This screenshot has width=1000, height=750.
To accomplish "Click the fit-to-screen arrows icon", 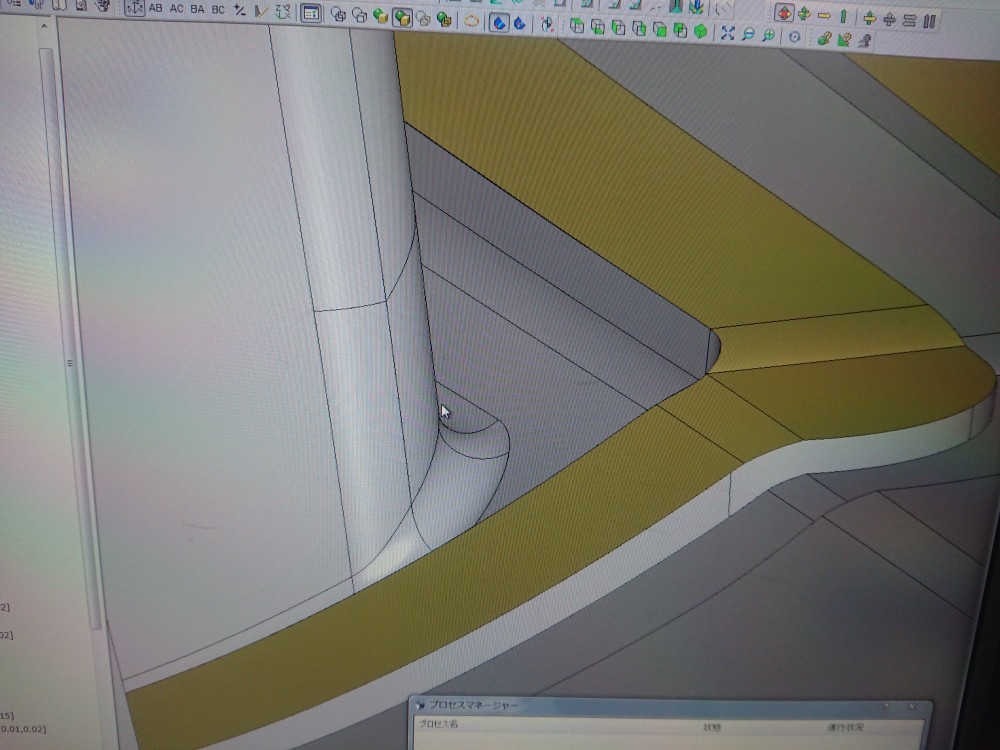I will coord(727,33).
